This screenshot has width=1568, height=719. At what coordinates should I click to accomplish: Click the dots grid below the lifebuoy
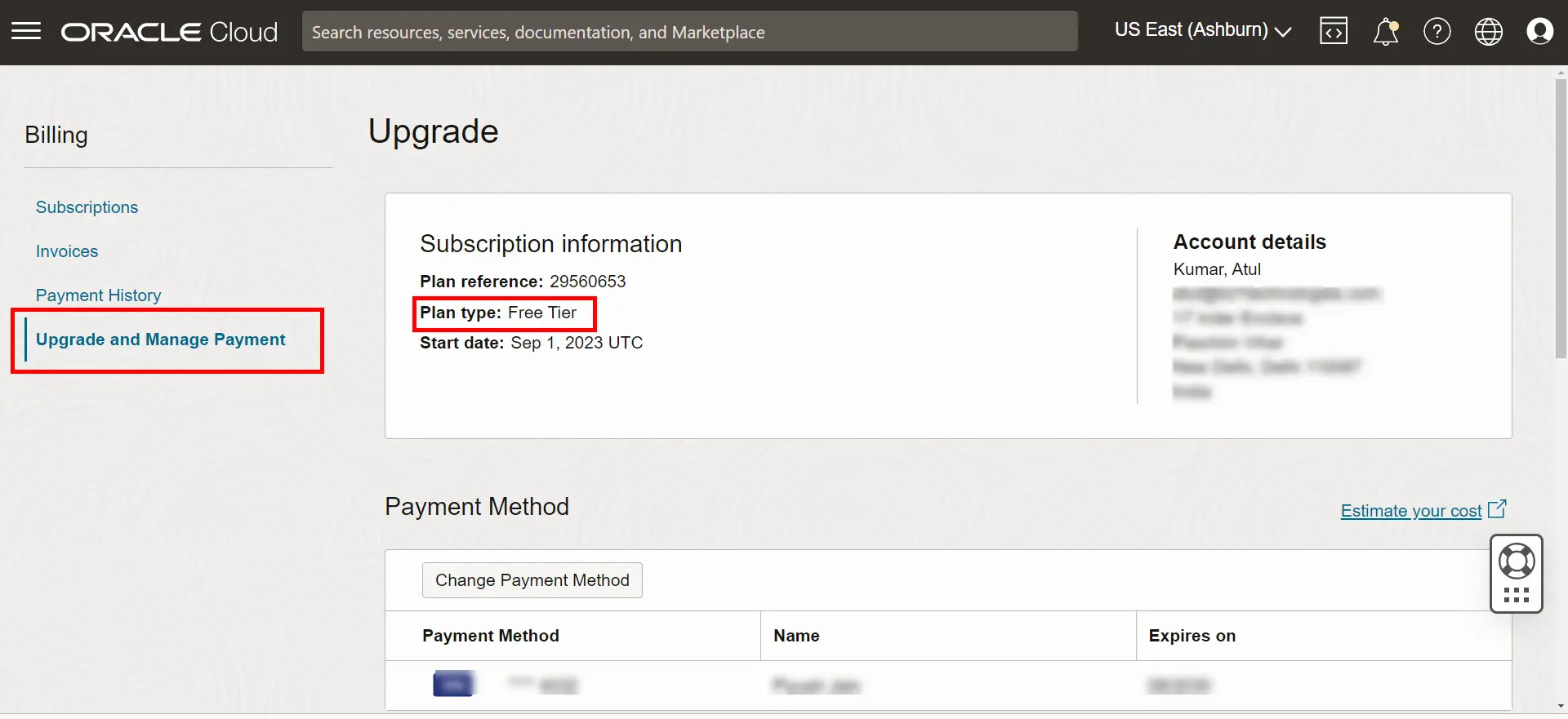1517,595
